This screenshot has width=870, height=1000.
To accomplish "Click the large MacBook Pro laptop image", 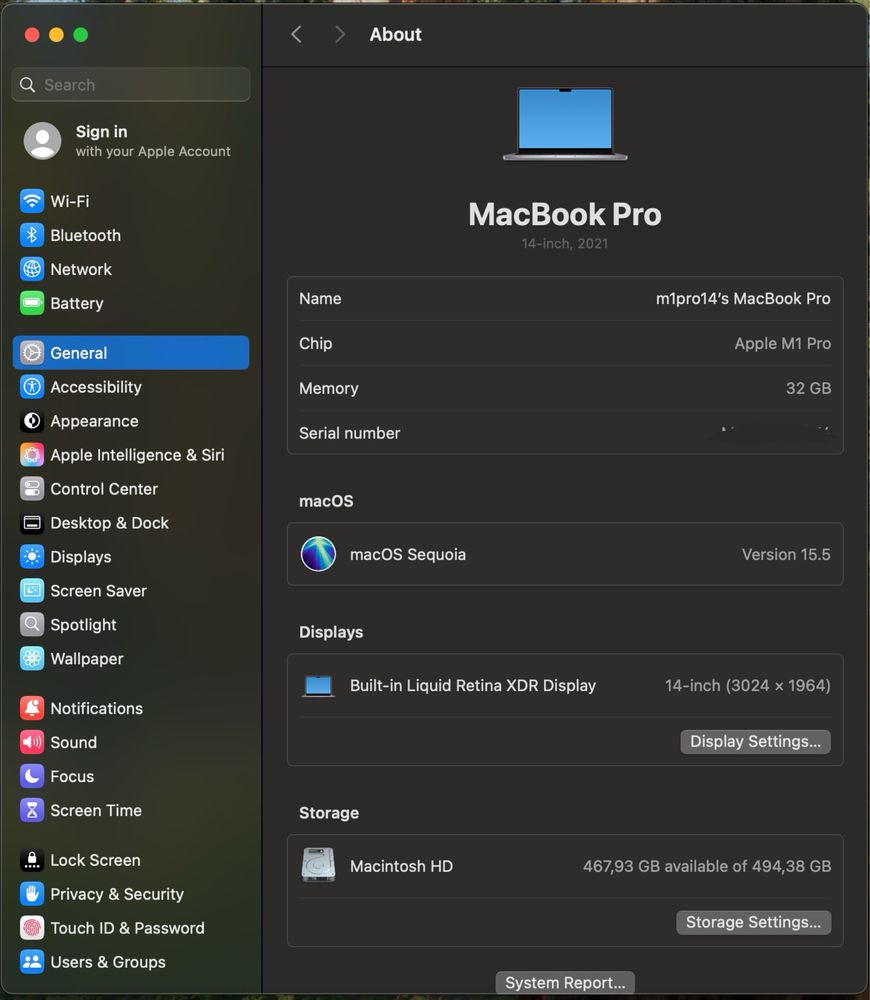I will 565,124.
